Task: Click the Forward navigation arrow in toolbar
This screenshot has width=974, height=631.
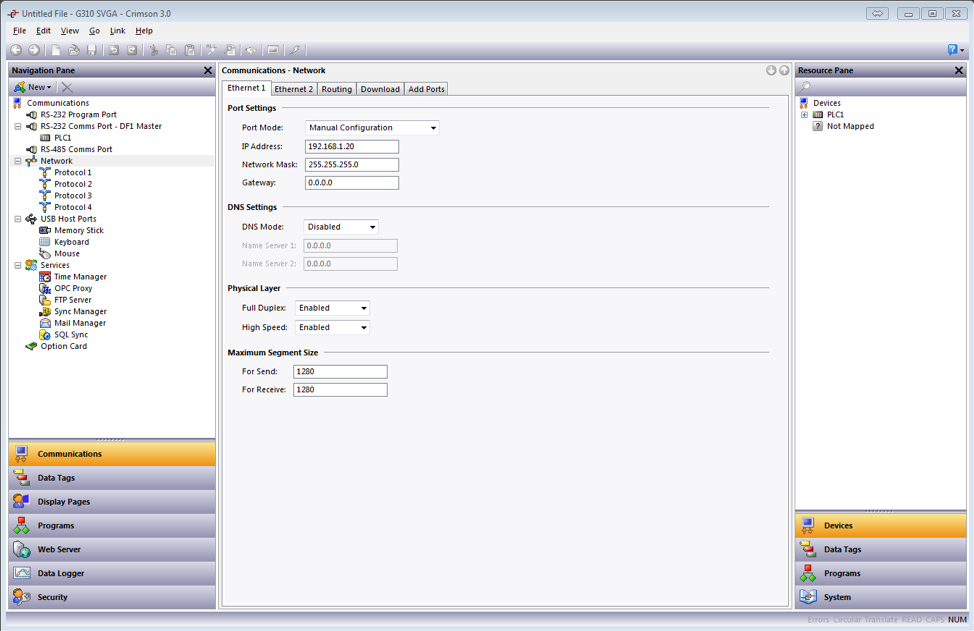Action: 34,50
